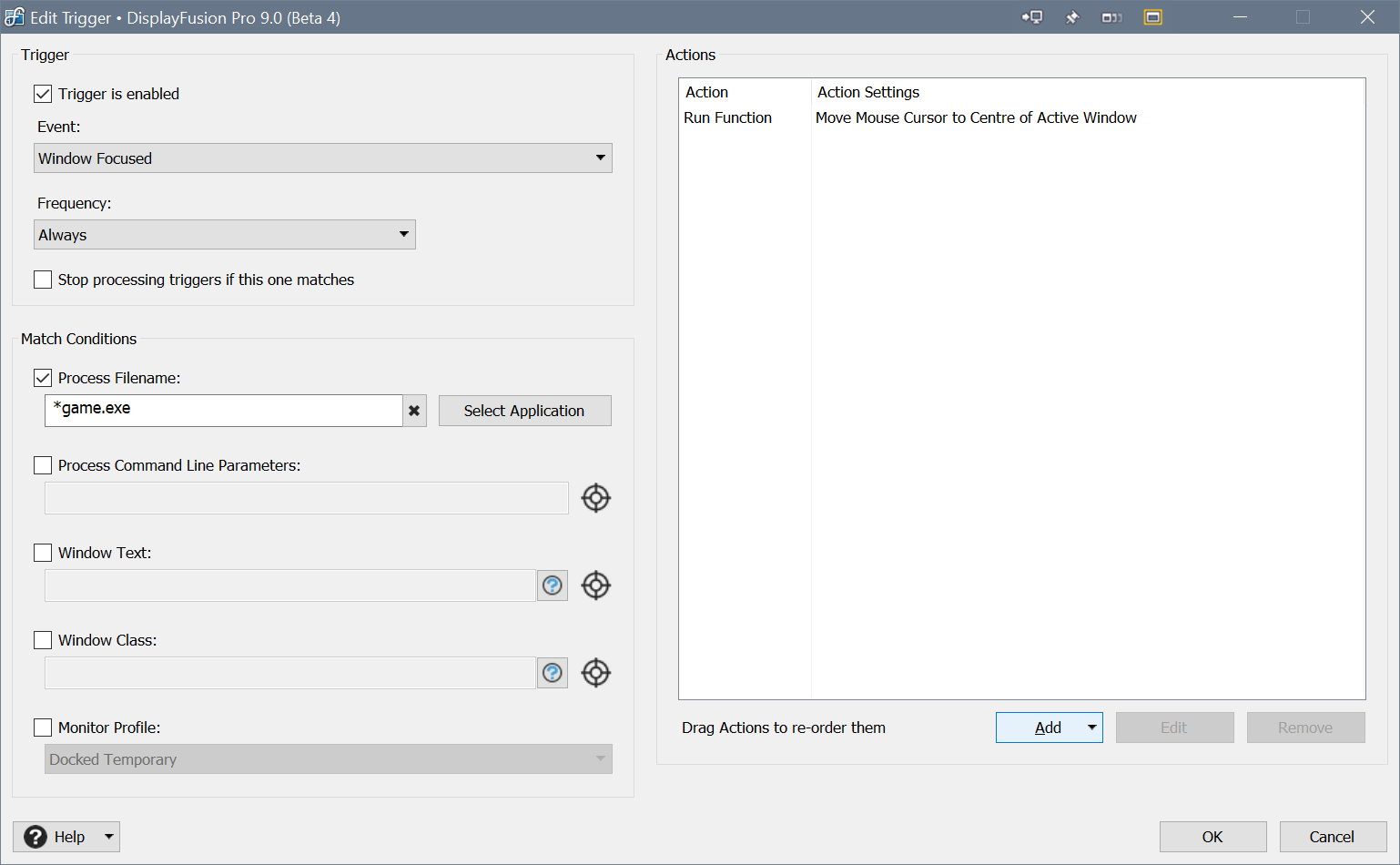Click the target crosshair for Process Command Line
The height and width of the screenshot is (865, 1400).
point(595,498)
